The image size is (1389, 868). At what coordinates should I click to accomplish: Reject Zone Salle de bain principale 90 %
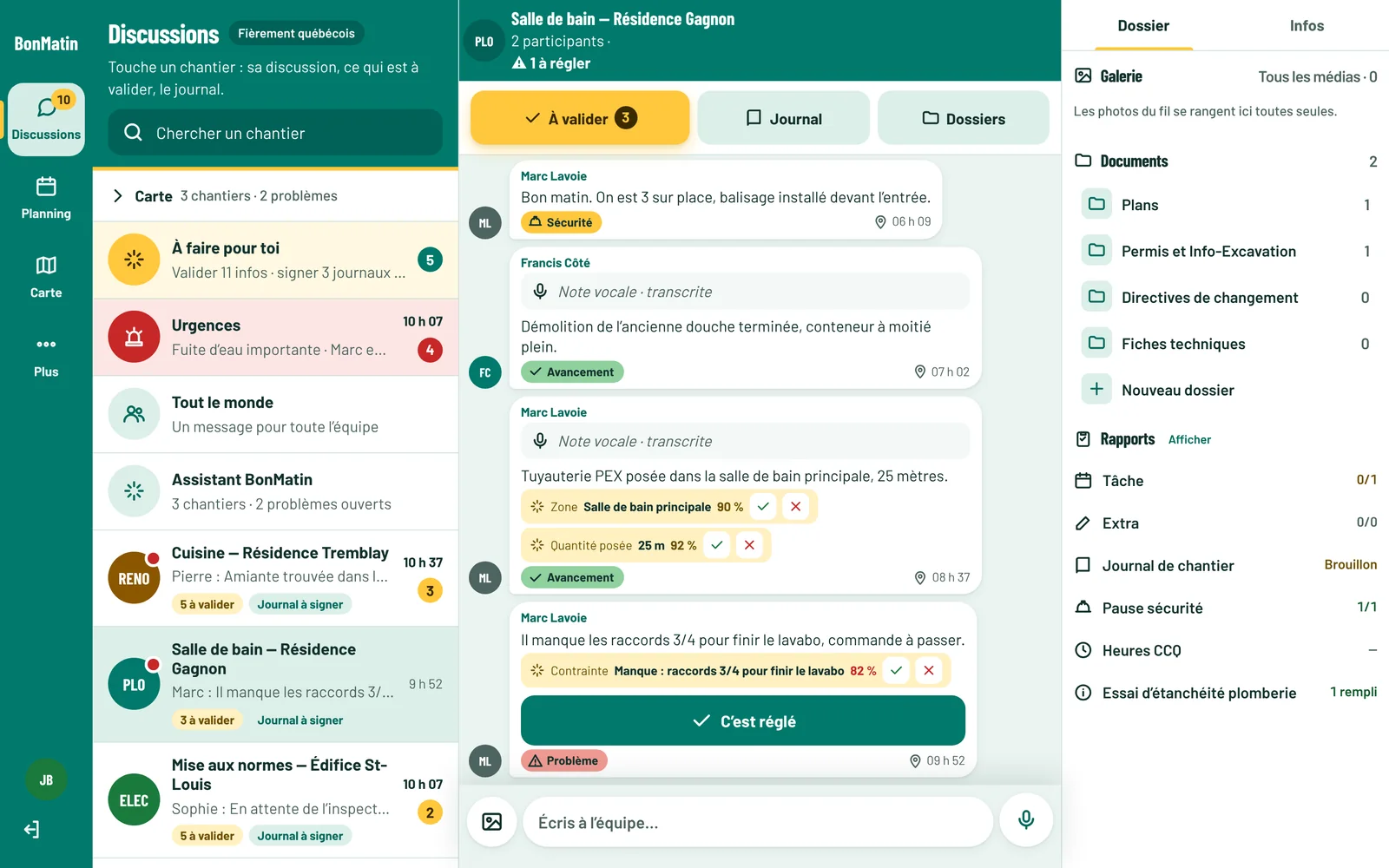point(795,507)
